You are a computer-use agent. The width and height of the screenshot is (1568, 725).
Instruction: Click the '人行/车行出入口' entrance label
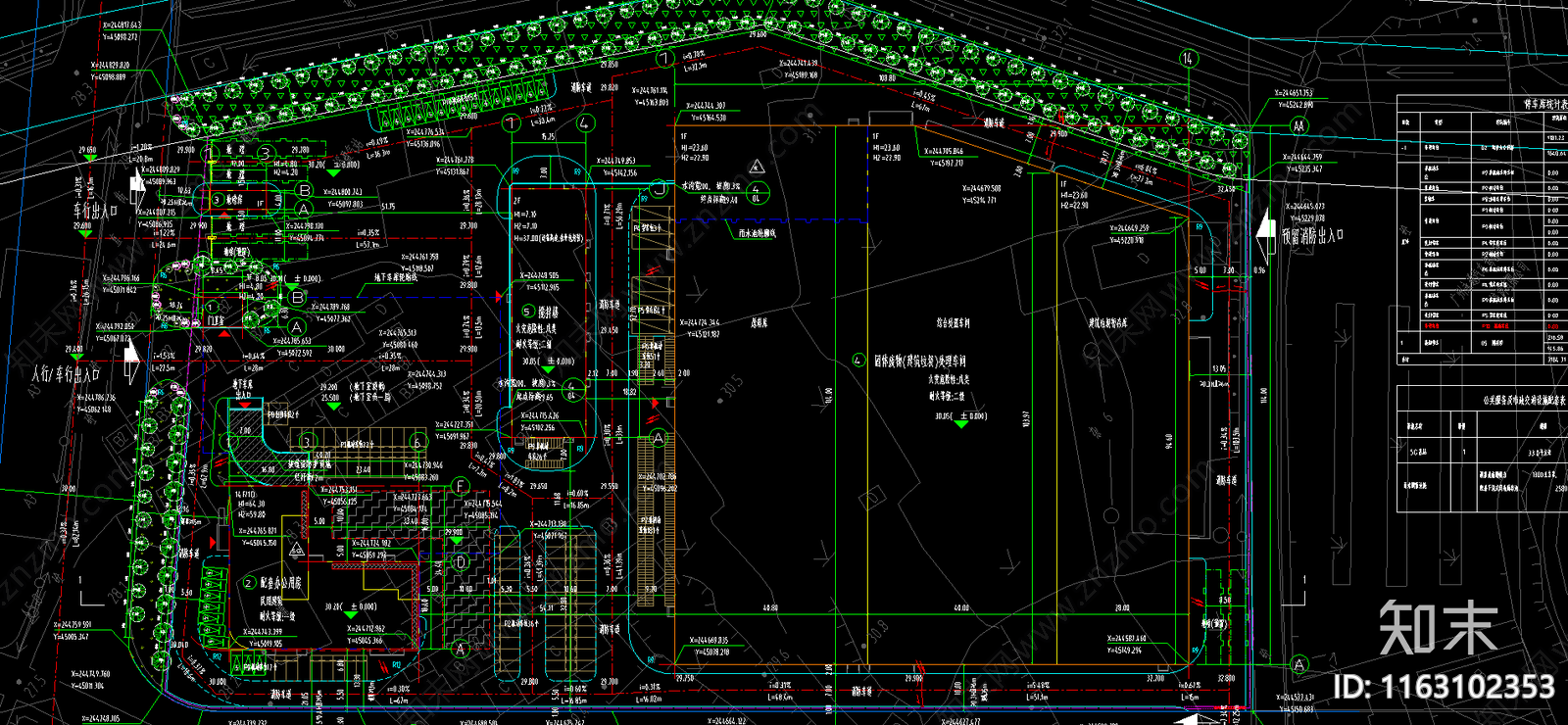point(65,374)
